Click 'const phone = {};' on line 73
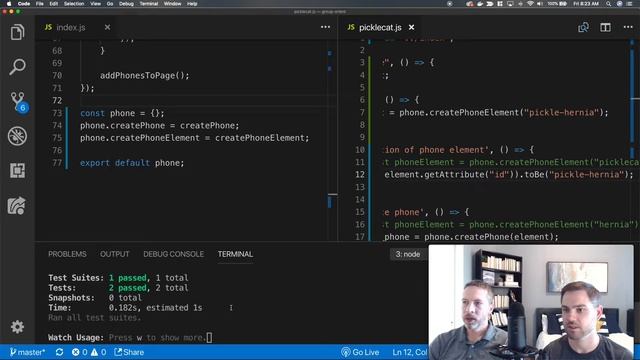Image resolution: width=640 pixels, height=360 pixels. click(122, 113)
